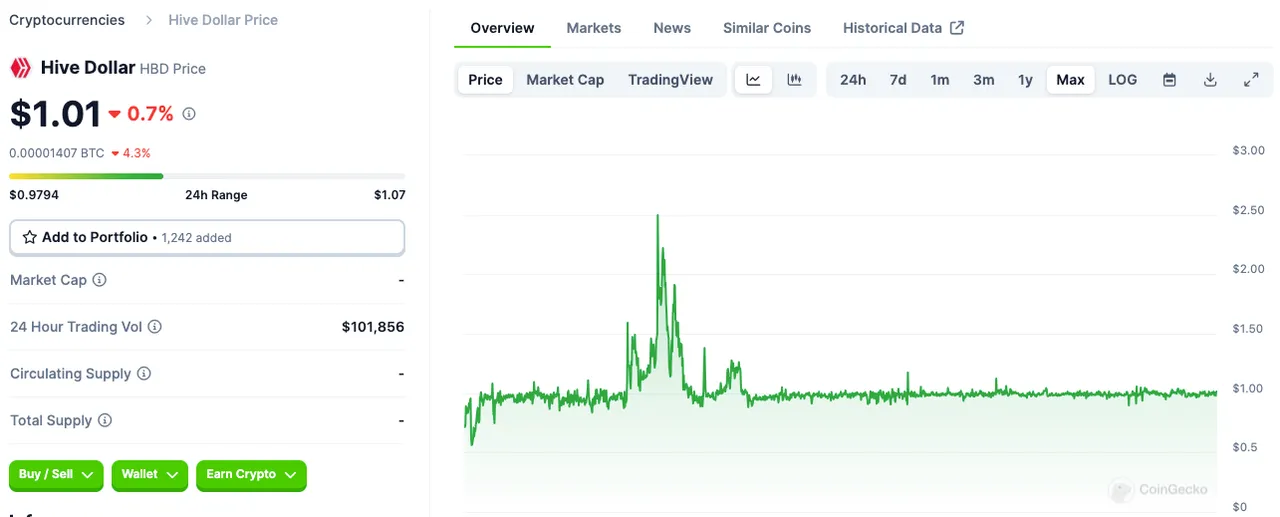The image size is (1280, 517).
Task: Expand the Buy / Sell dropdown
Action: click(x=56, y=475)
